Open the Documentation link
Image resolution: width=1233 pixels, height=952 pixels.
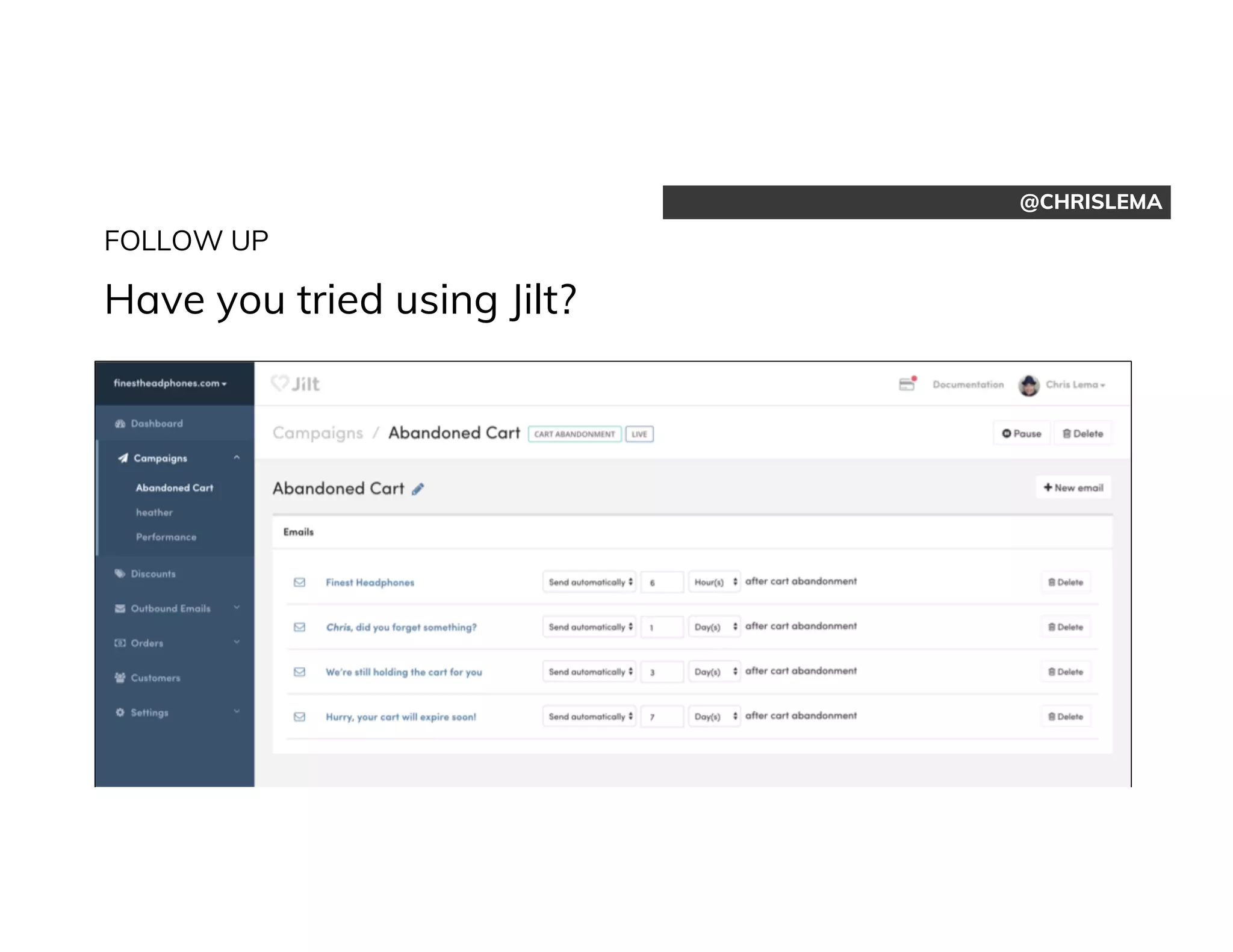click(x=968, y=385)
